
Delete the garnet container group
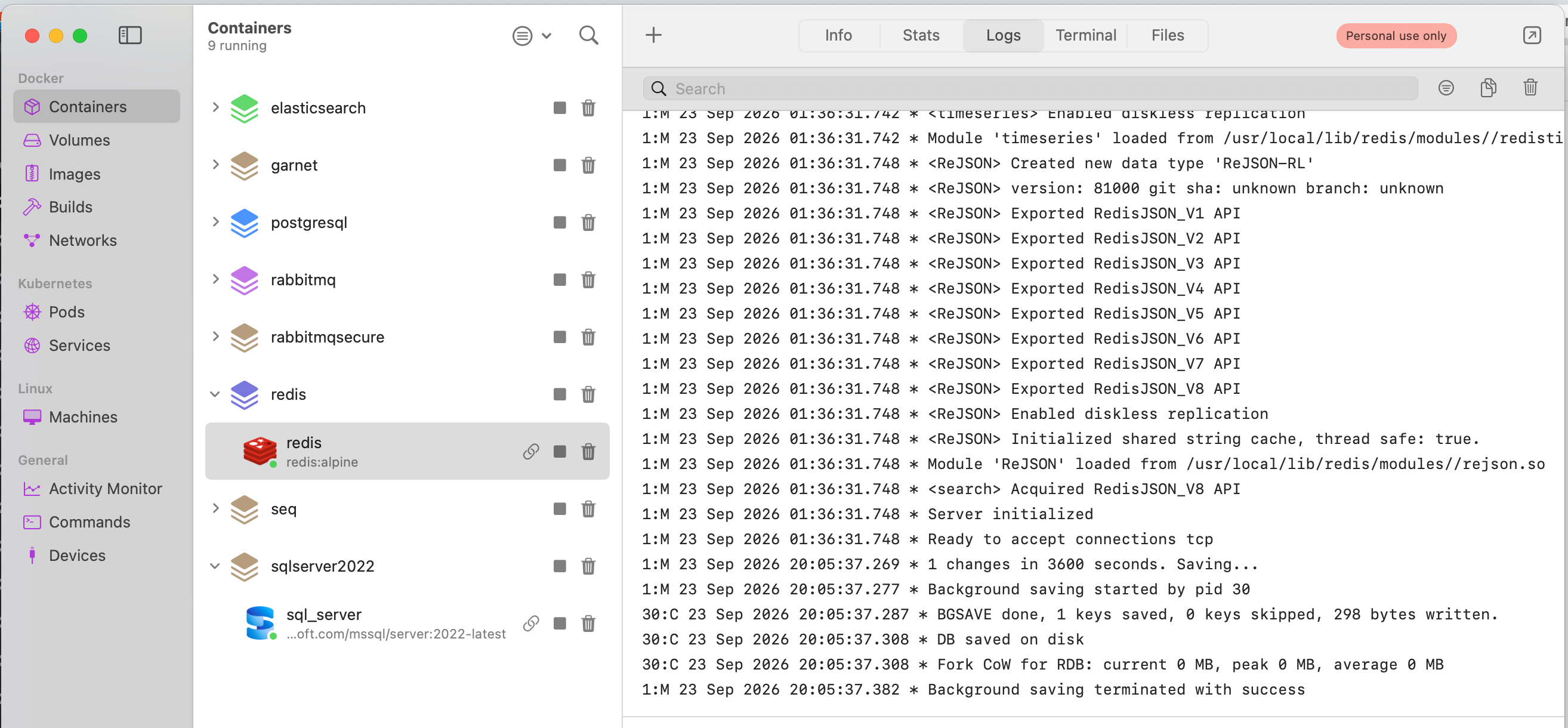coord(588,165)
